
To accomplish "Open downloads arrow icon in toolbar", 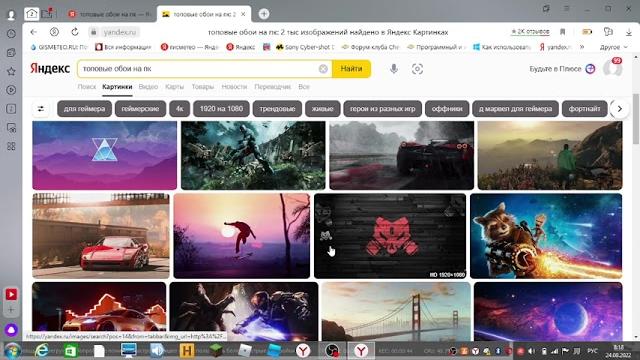I will (x=629, y=32).
